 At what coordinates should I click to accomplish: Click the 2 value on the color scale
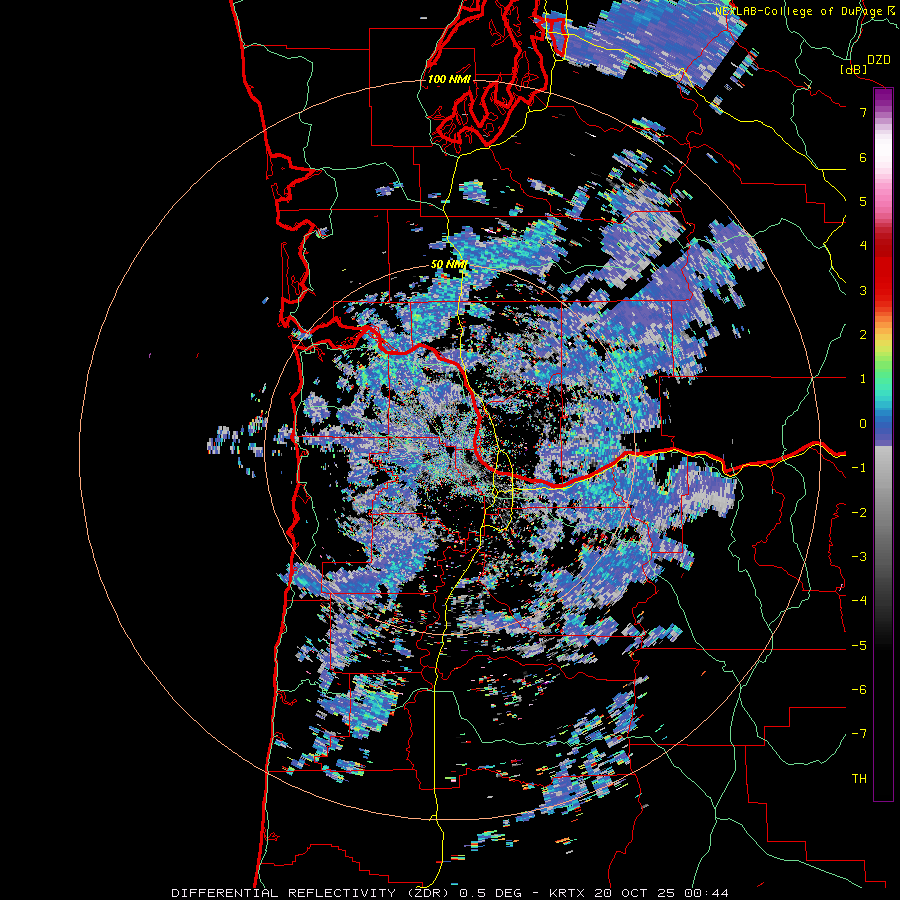point(863,334)
